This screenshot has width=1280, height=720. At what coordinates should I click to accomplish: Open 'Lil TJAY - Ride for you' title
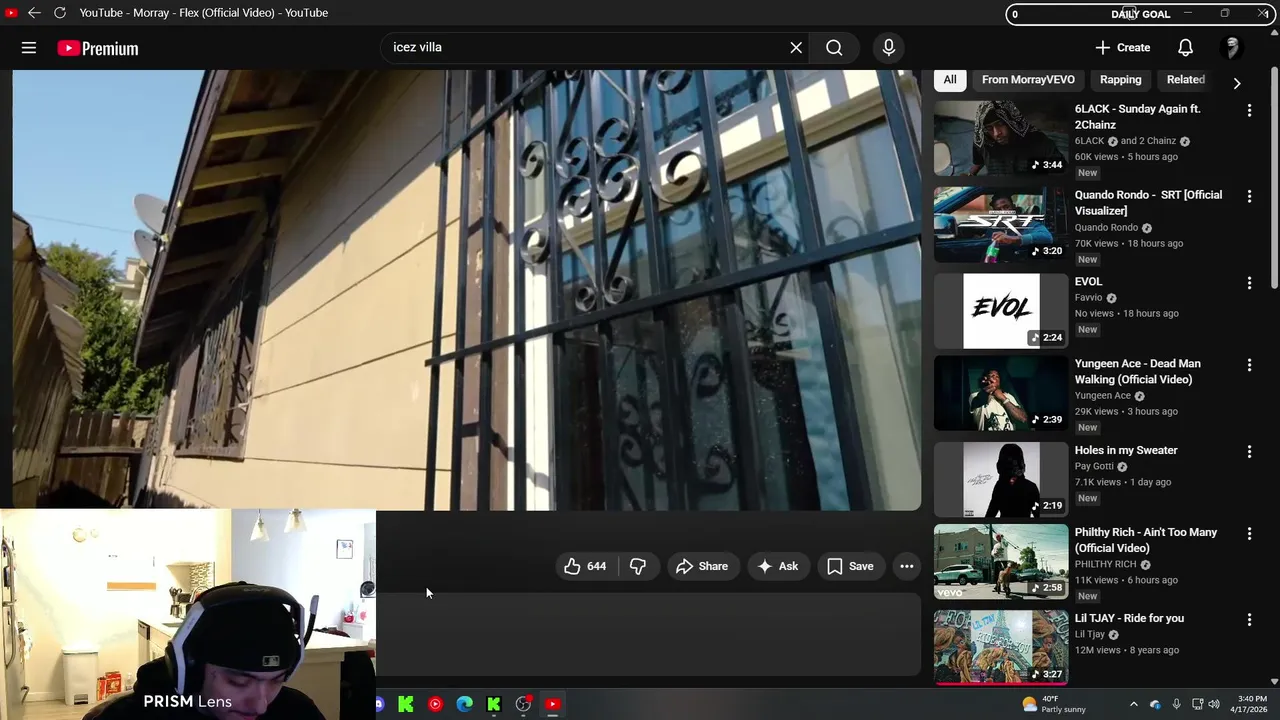tap(1129, 618)
